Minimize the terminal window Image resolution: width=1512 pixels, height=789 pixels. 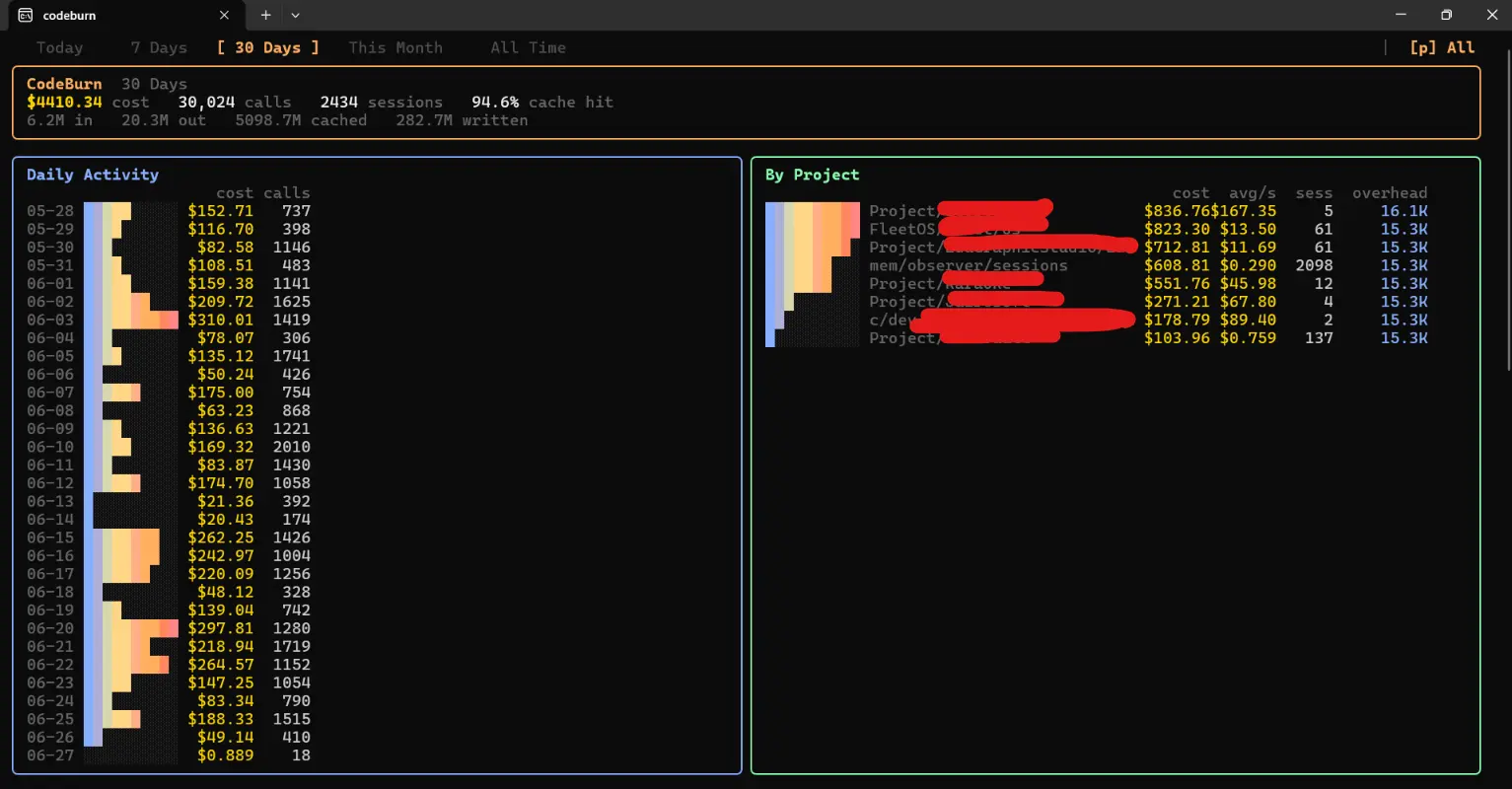point(1401,15)
